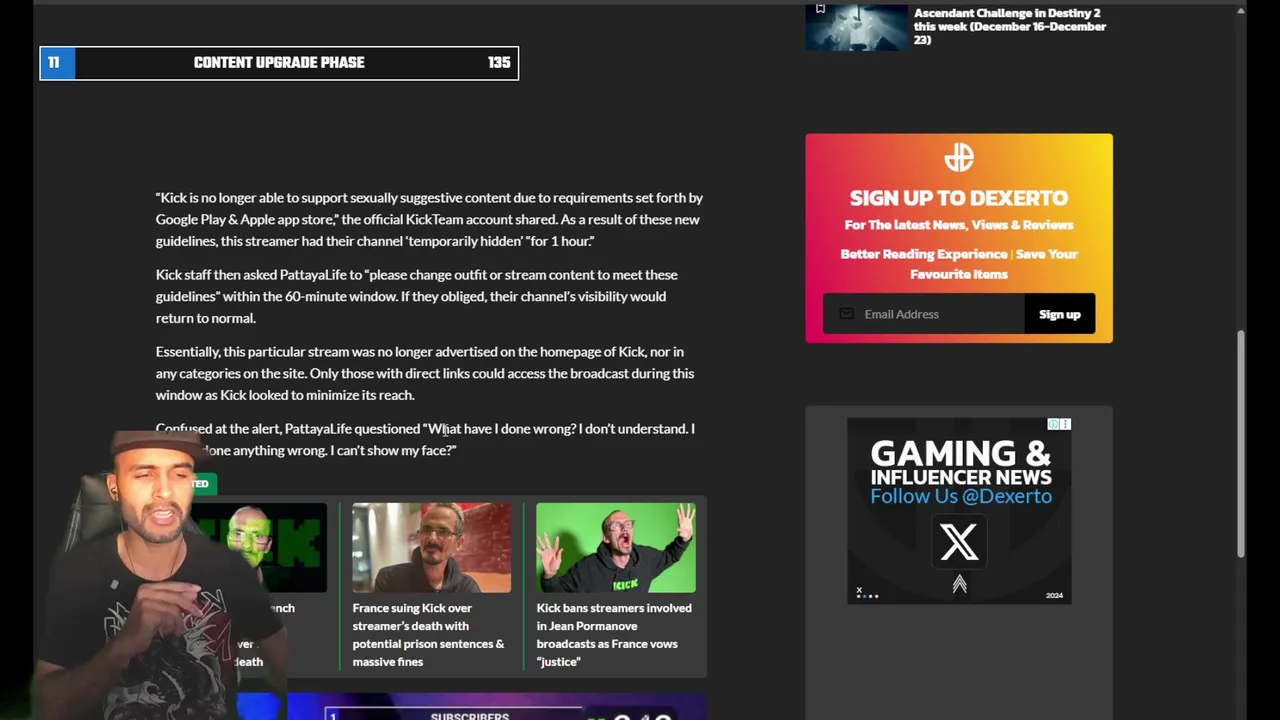Click the quote "What have I done wrong?"

[499, 429]
